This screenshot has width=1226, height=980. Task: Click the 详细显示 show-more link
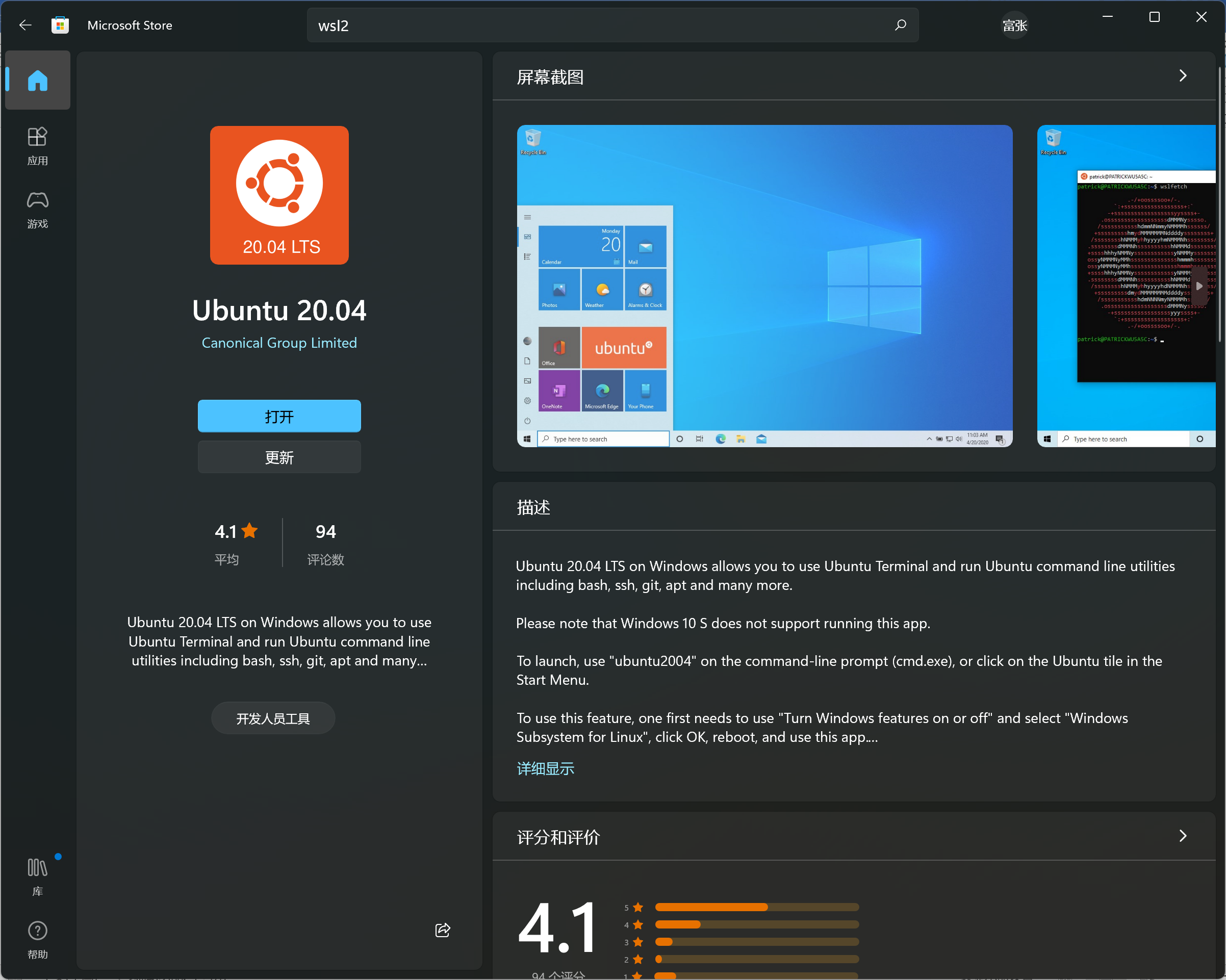click(x=545, y=768)
